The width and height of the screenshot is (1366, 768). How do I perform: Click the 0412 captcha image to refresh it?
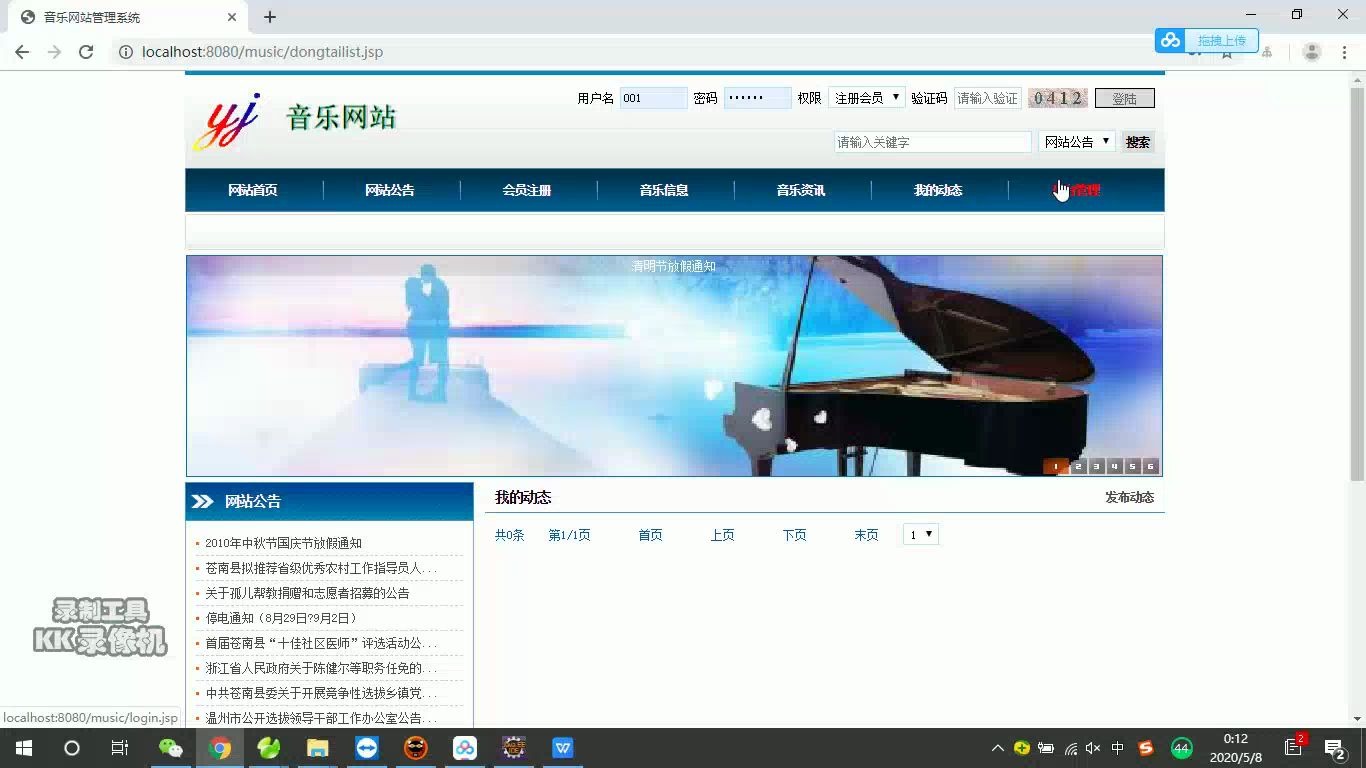tap(1057, 97)
